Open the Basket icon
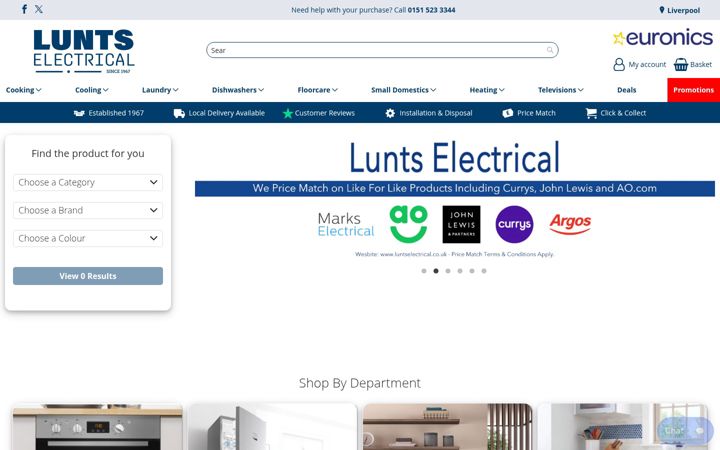 coord(681,64)
